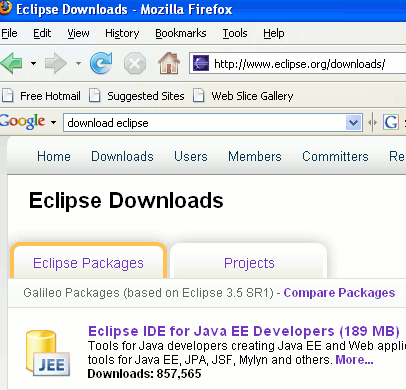Open the Back history dropdown arrow
The width and height of the screenshot is (406, 390).
click(x=33, y=63)
